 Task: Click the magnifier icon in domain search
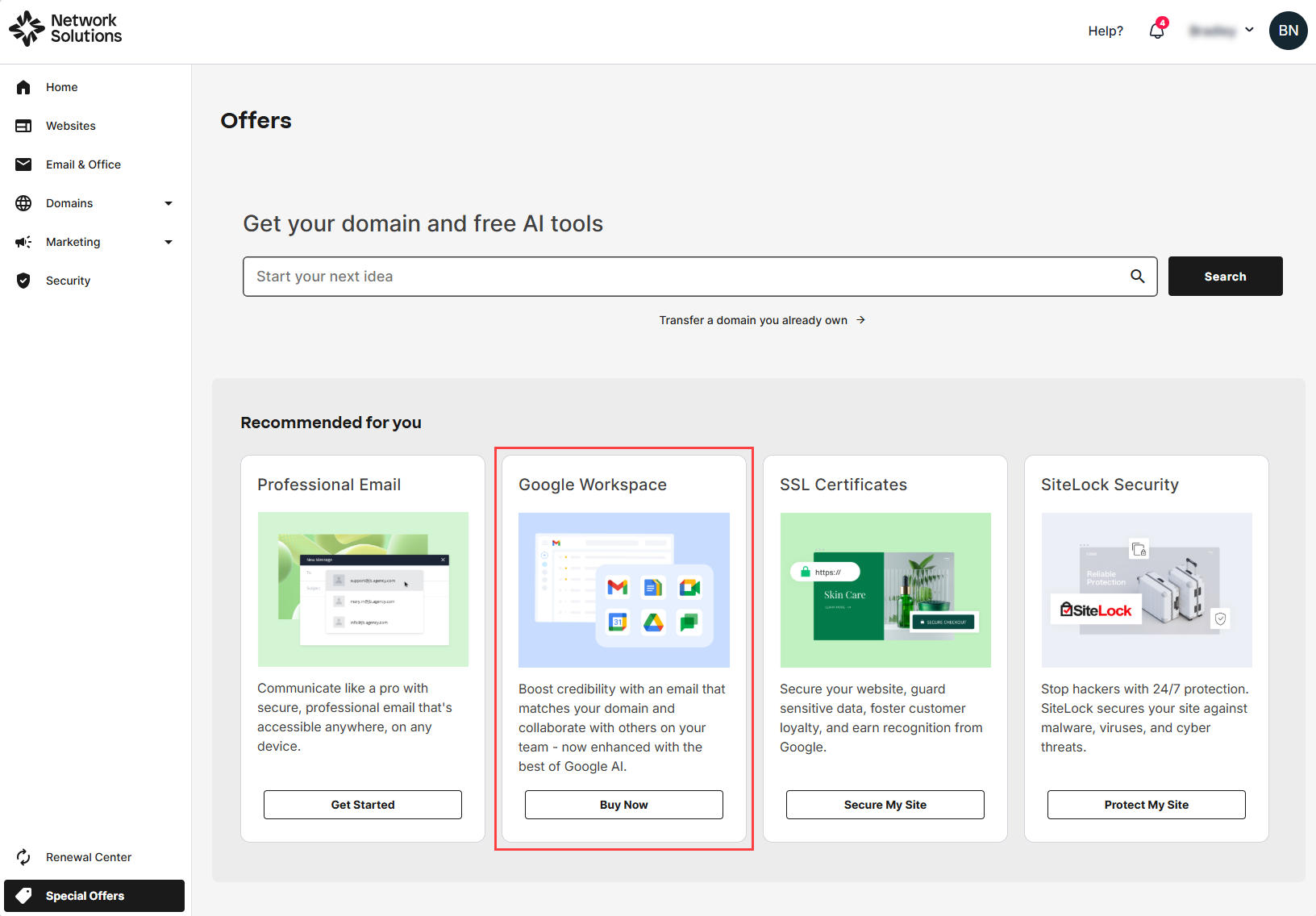[x=1138, y=277]
